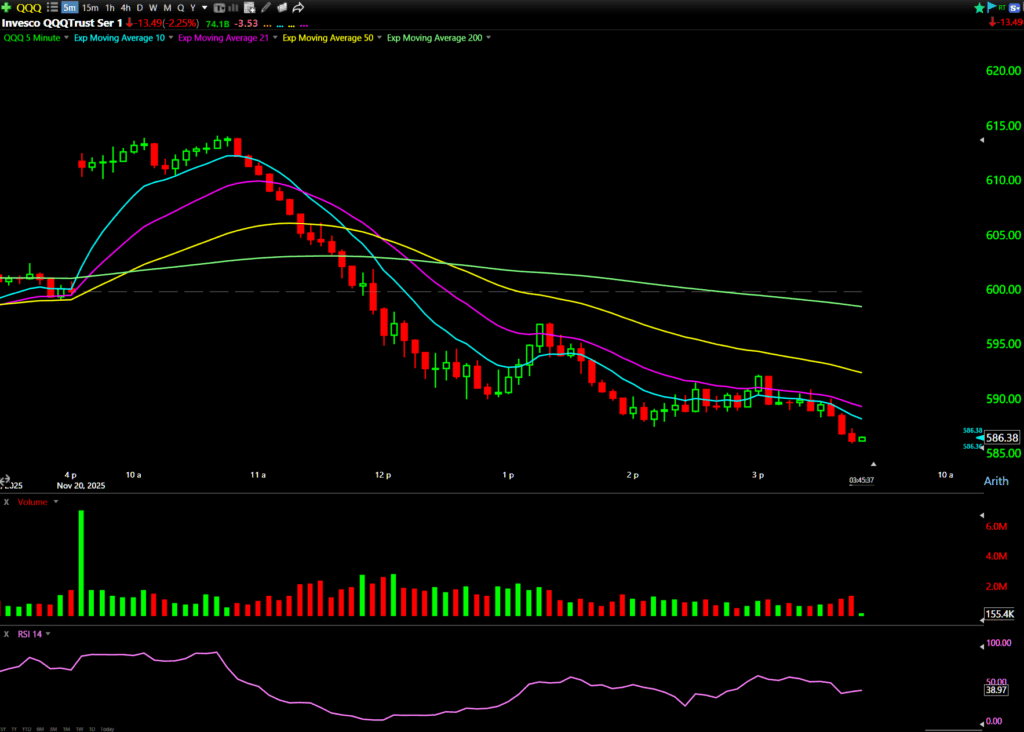Close the RSI 14 pane with its X
This screenshot has width=1024, height=732.
pyautogui.click(x=6, y=633)
